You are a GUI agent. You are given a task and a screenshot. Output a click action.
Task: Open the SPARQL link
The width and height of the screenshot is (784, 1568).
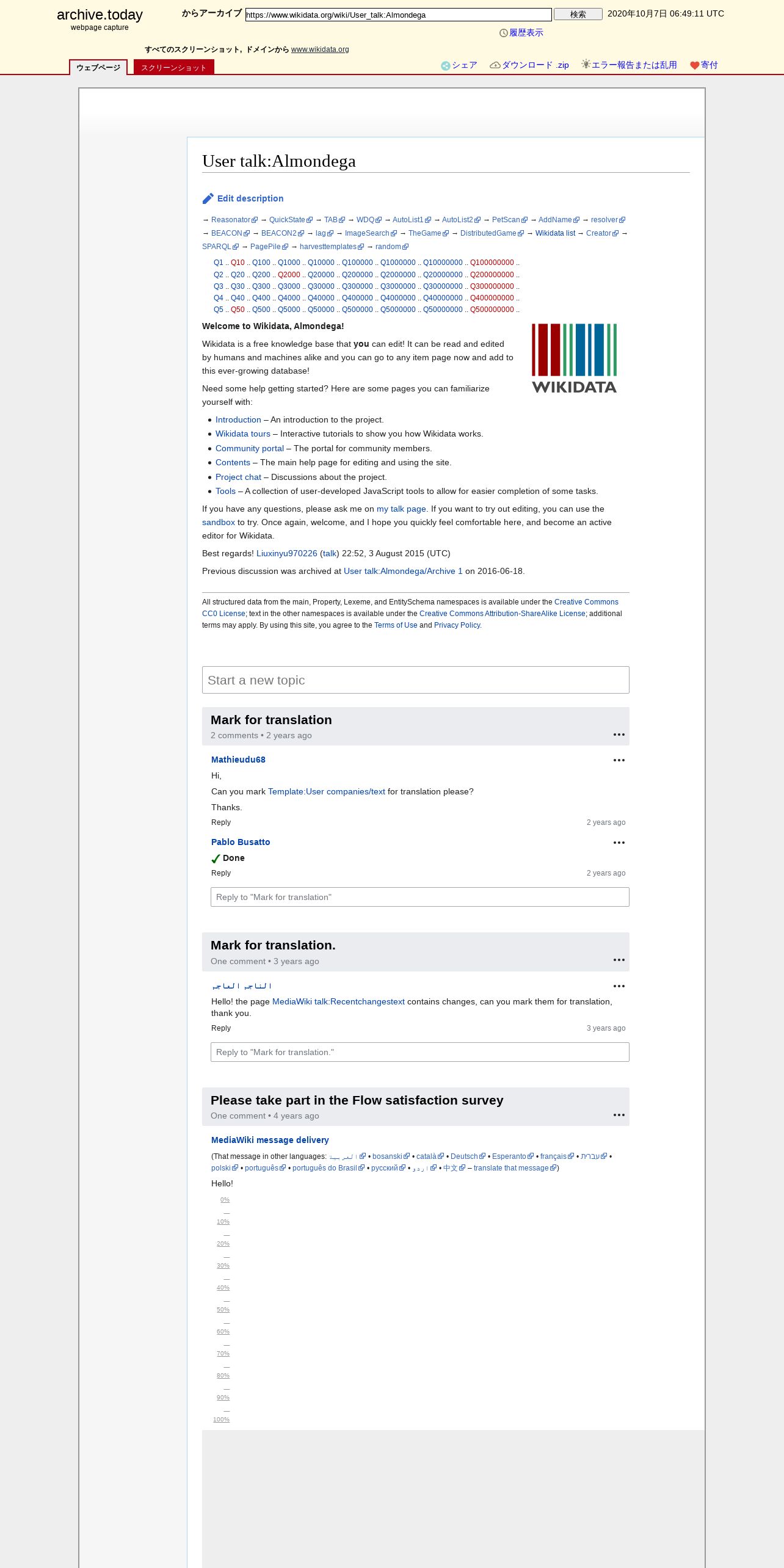tap(220, 247)
